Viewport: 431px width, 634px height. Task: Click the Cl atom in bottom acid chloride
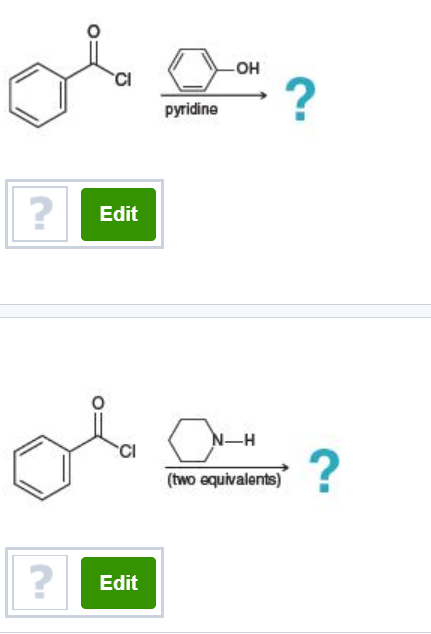128,452
